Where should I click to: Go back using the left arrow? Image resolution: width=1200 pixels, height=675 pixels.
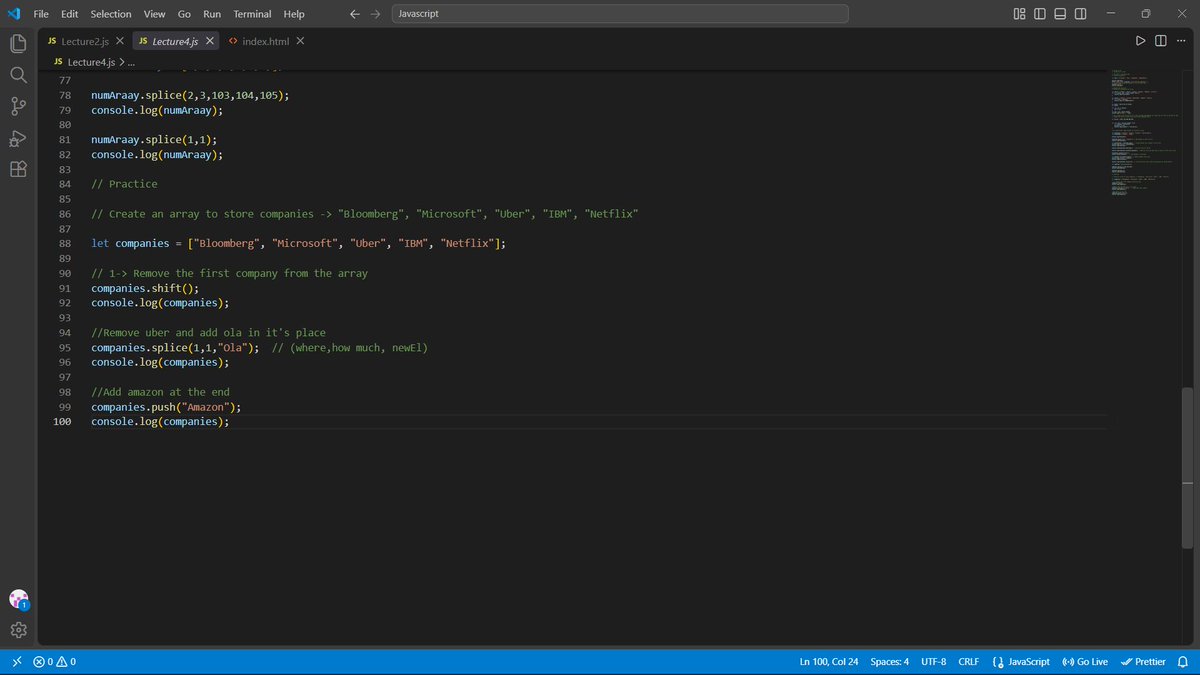[x=355, y=14]
